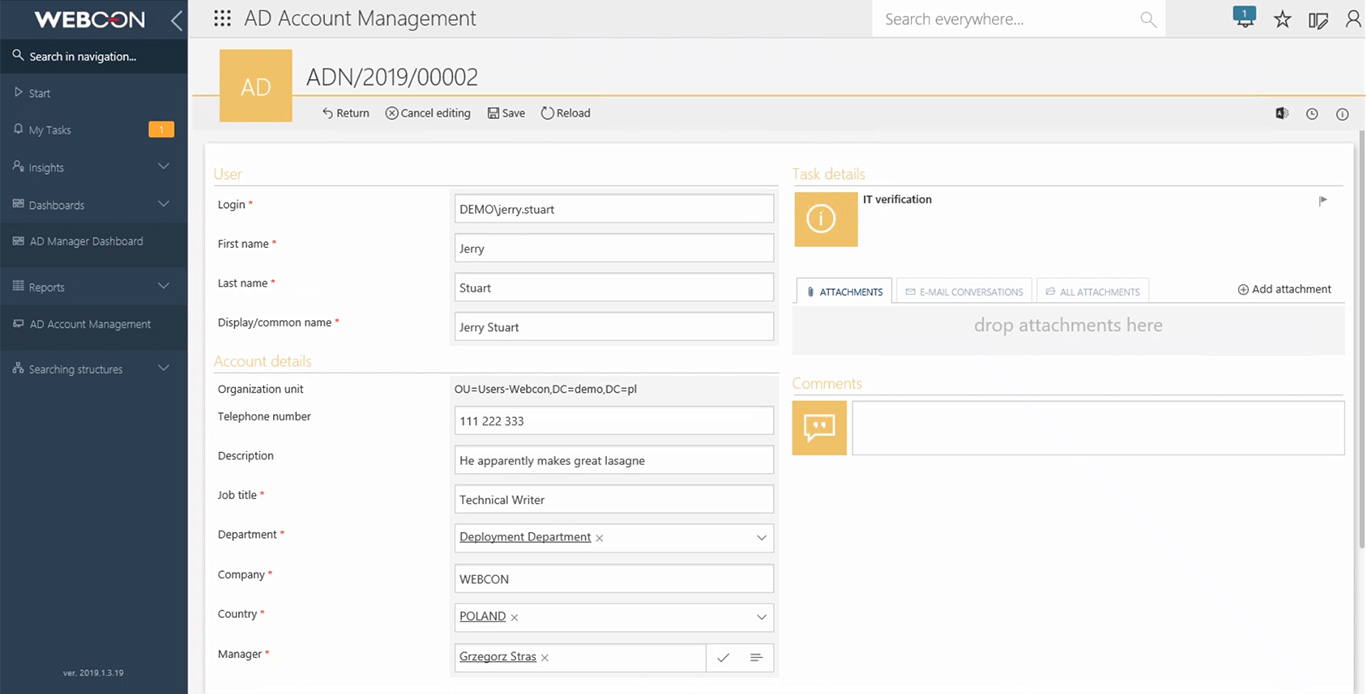
Task: Switch to All Attachments tab
Action: [x=1092, y=292]
